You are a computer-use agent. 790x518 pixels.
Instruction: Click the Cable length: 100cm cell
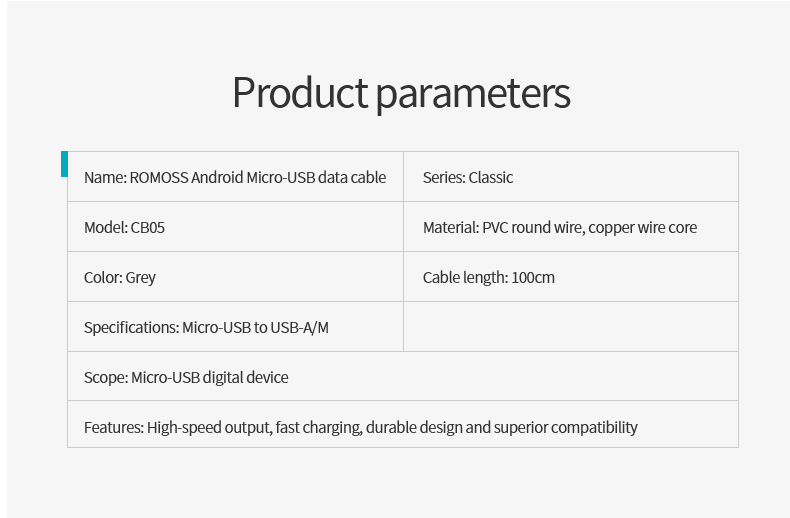(571, 277)
